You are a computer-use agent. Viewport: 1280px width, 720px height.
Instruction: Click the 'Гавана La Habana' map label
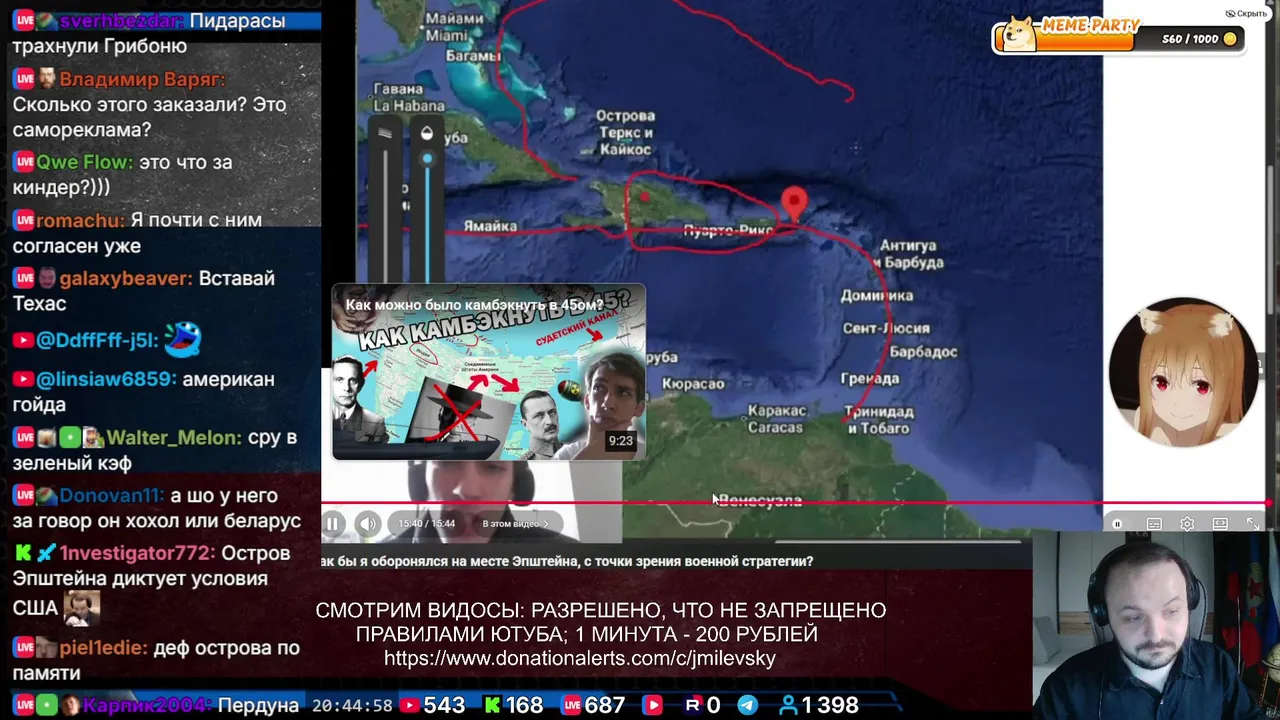coord(409,97)
